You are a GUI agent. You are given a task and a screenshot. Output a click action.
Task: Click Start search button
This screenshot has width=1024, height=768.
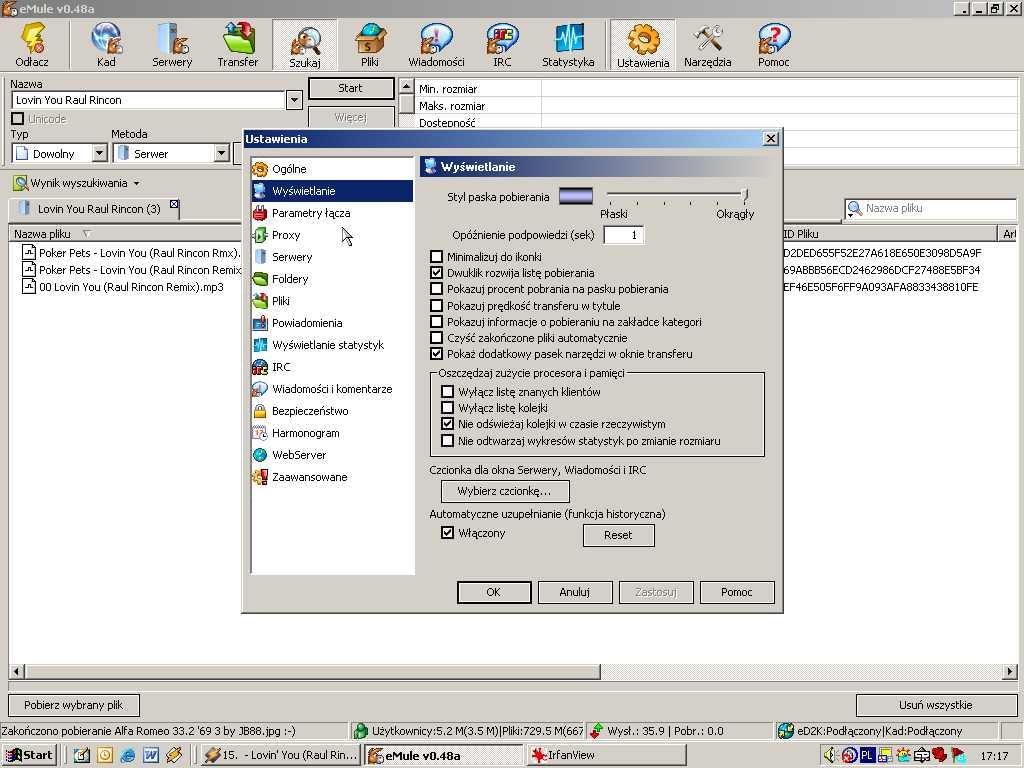pos(350,88)
